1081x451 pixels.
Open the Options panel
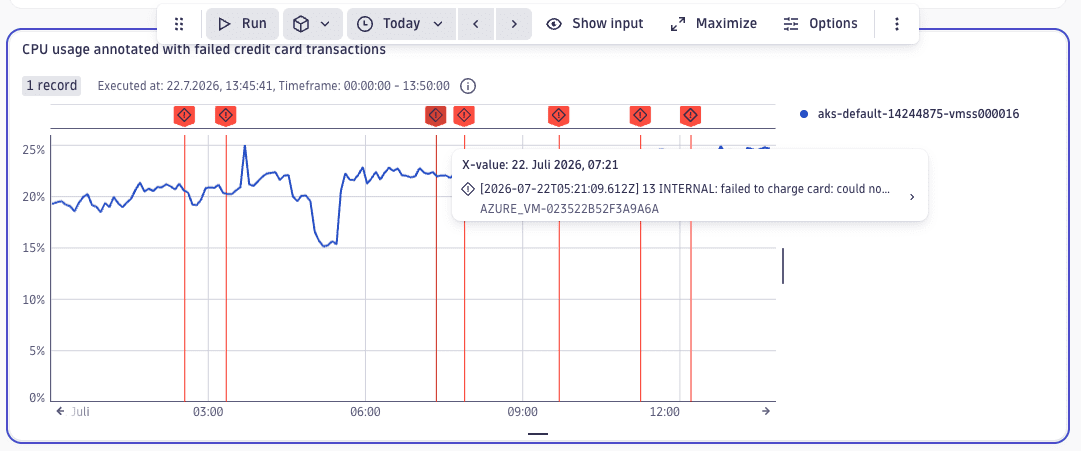(x=820, y=24)
